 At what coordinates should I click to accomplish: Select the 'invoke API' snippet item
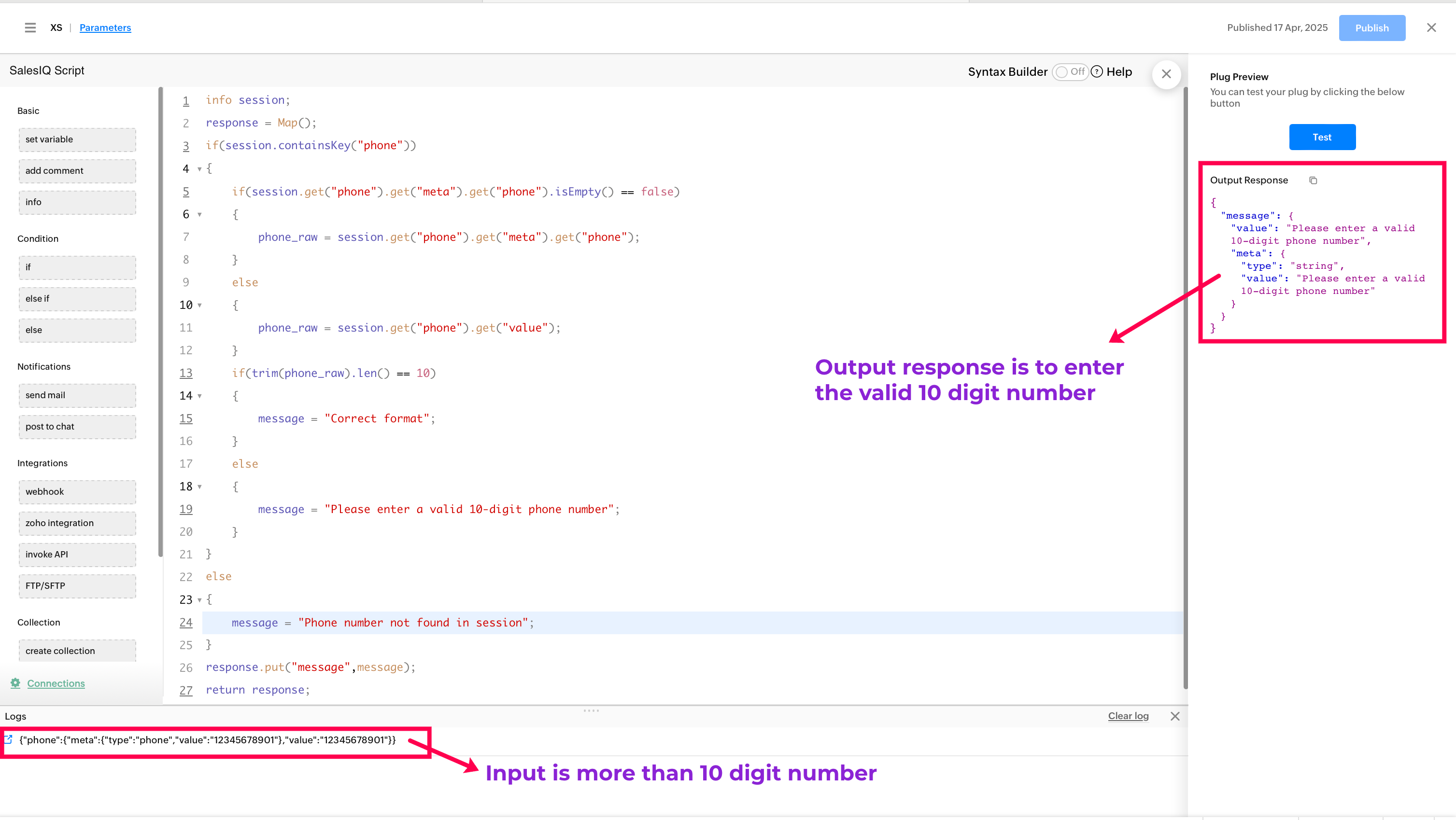click(x=77, y=555)
